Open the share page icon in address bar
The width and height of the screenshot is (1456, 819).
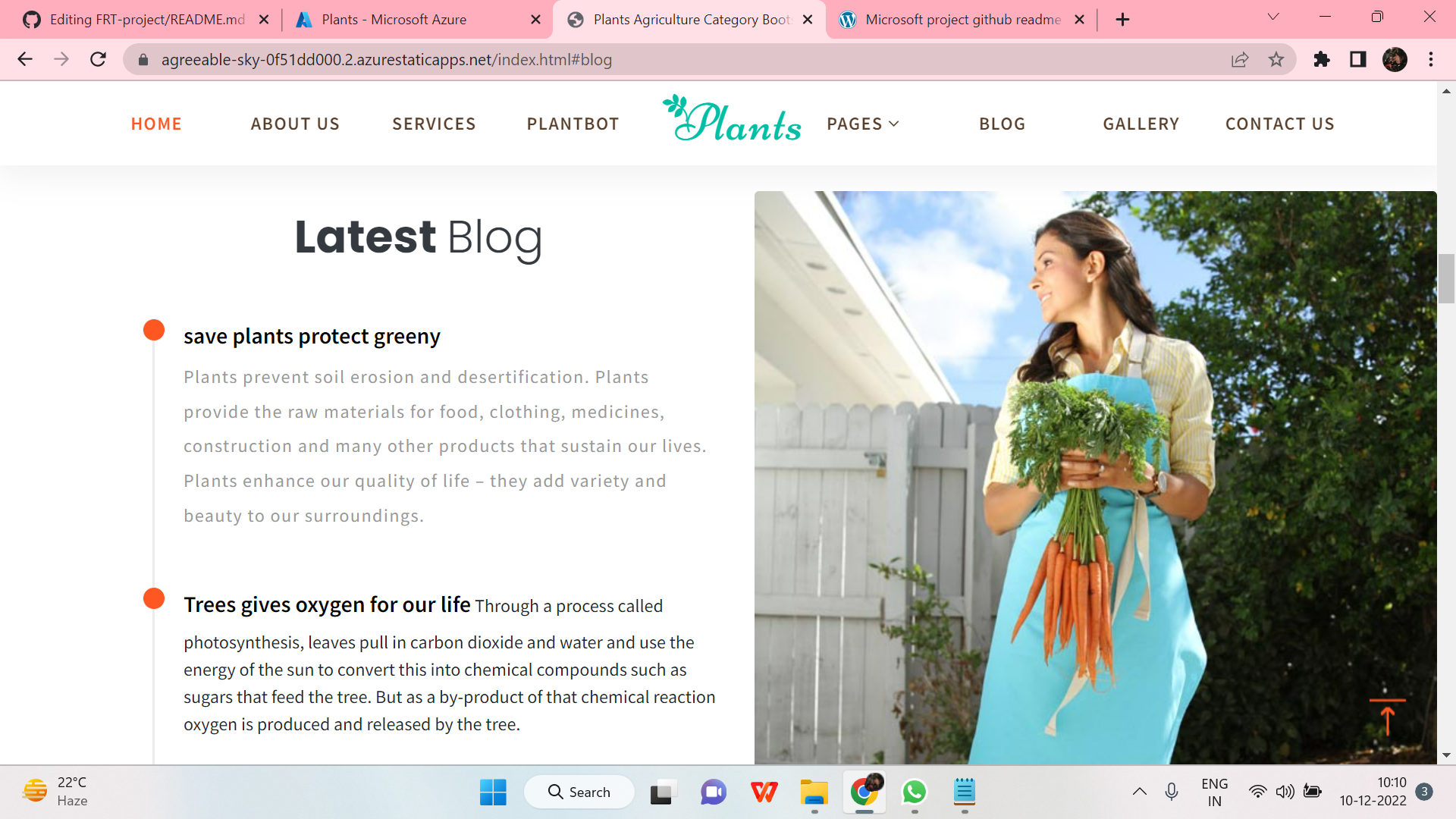point(1240,59)
